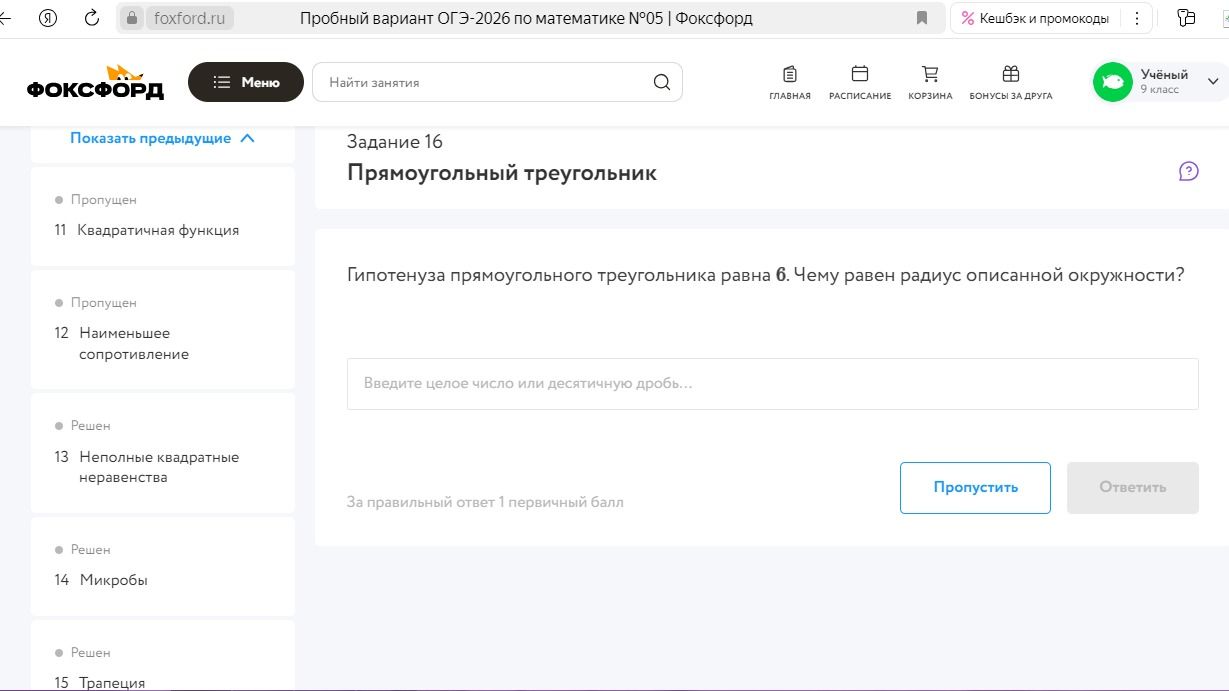Click the Foxford logo

95,82
